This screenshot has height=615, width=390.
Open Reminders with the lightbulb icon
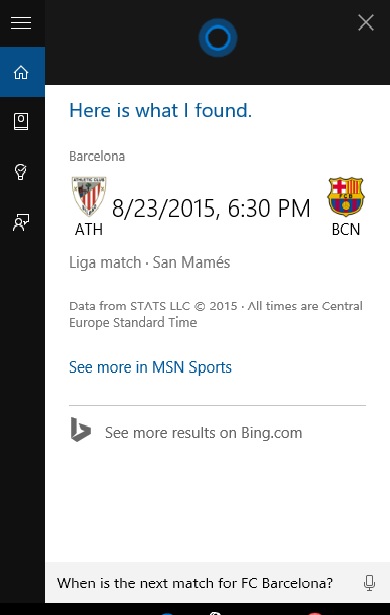click(20, 171)
